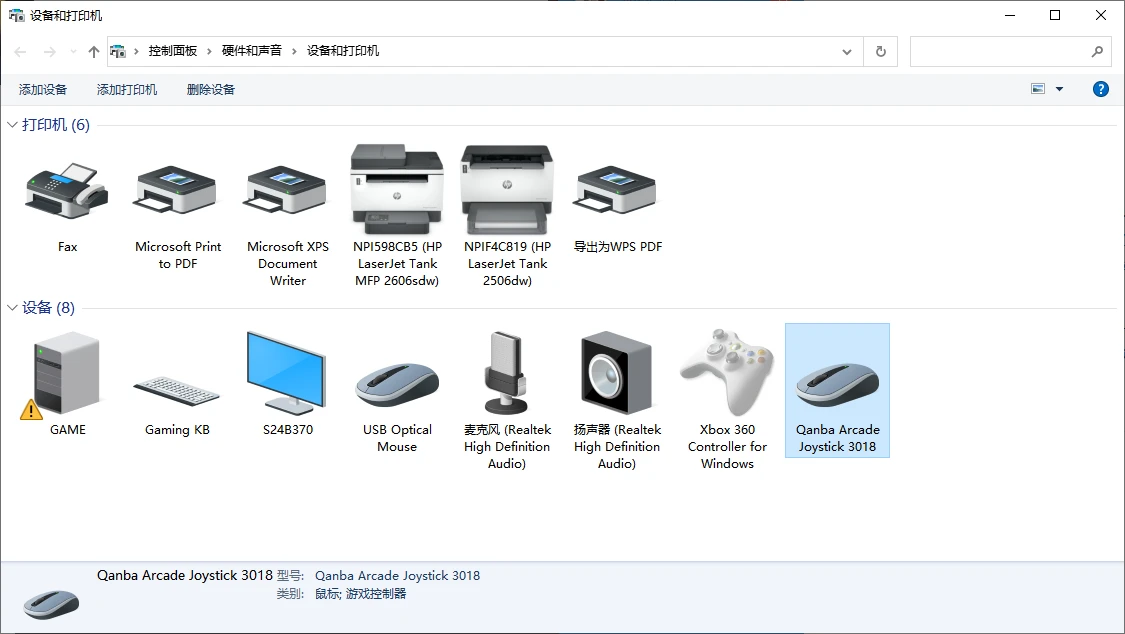Click the forward navigation arrow
The image size is (1125, 634).
tap(50, 52)
